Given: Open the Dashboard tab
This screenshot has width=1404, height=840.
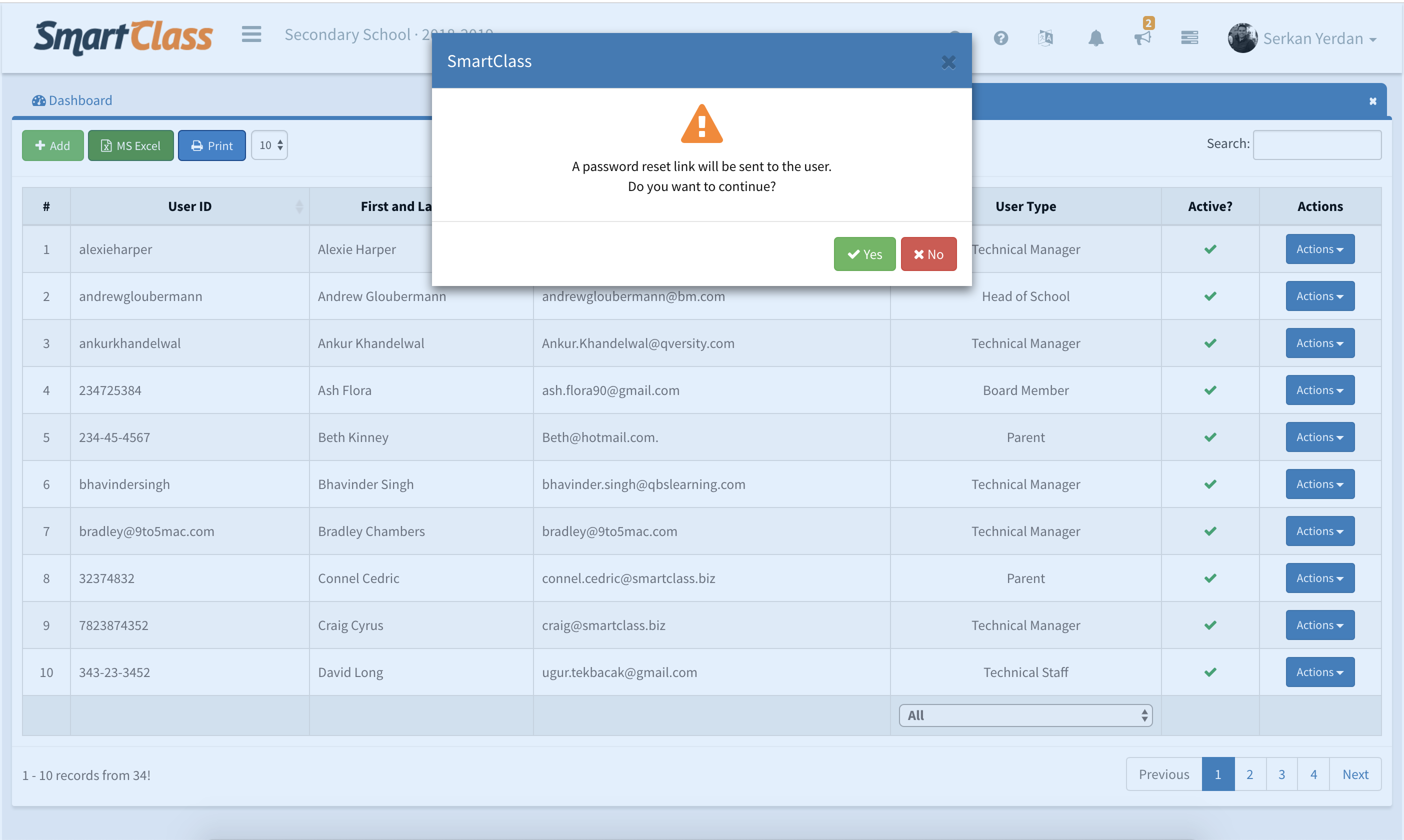Looking at the screenshot, I should coord(72,100).
